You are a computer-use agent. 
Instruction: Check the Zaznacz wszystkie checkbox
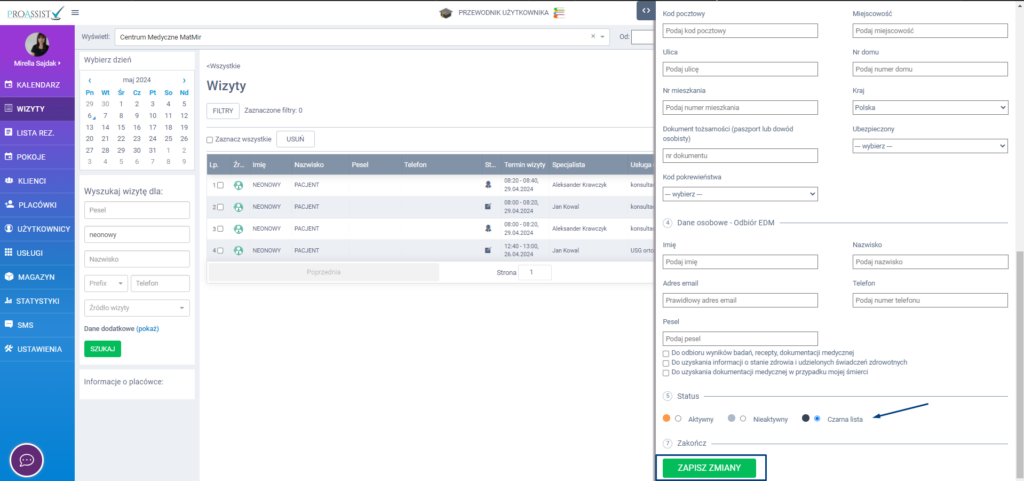[210, 140]
